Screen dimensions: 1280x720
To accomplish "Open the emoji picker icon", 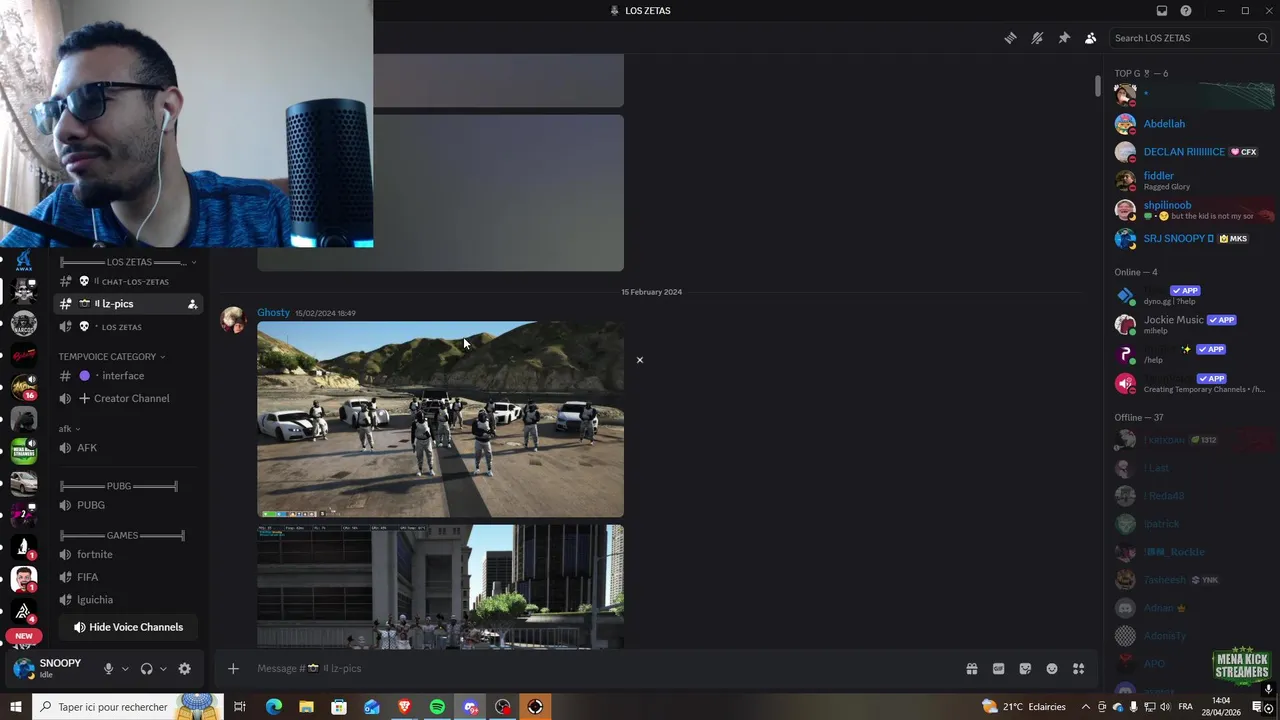I will (1052, 669).
